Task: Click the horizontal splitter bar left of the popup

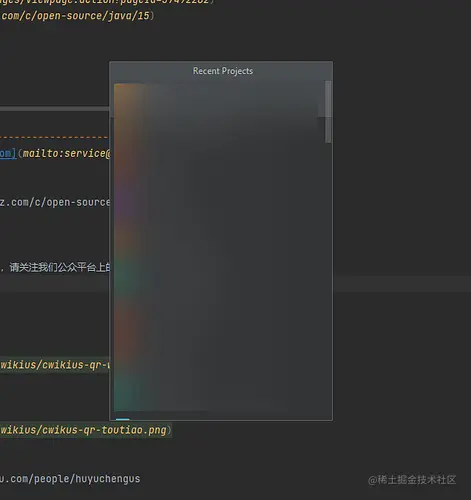Action: [54, 109]
